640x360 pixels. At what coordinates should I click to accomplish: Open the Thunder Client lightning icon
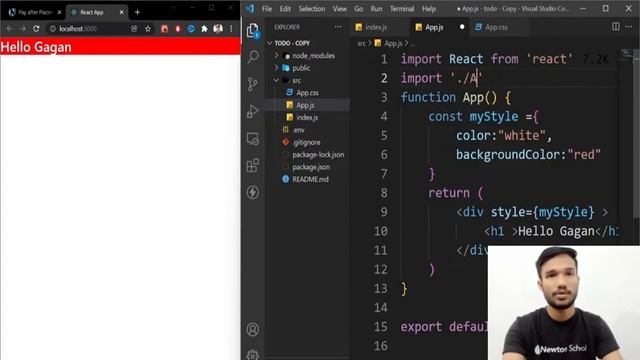[253, 192]
